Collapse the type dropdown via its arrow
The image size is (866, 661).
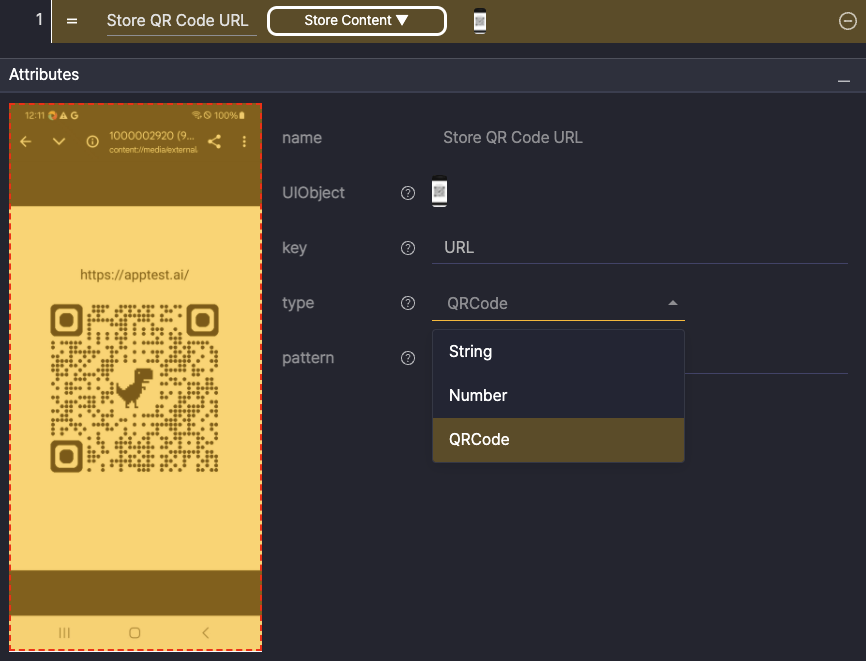pos(672,303)
